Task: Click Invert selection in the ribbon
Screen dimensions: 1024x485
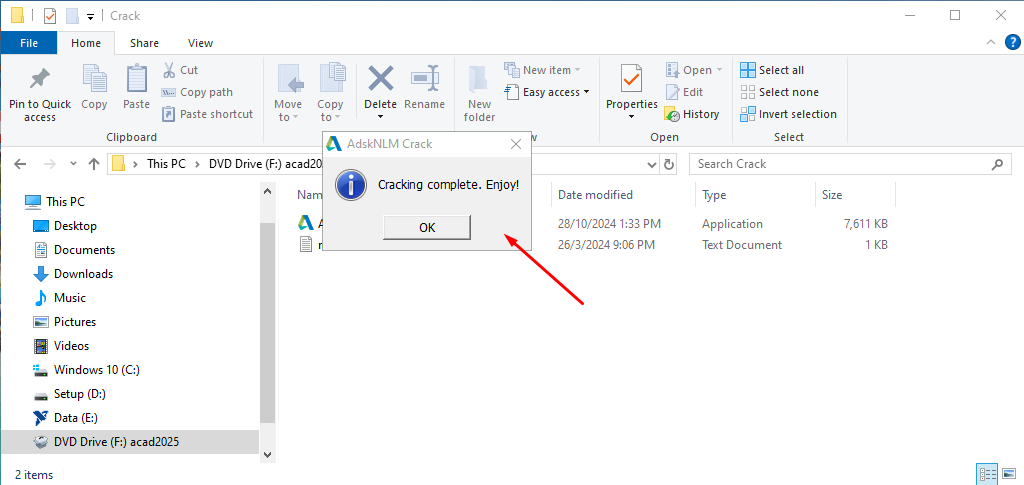Action: pos(788,114)
